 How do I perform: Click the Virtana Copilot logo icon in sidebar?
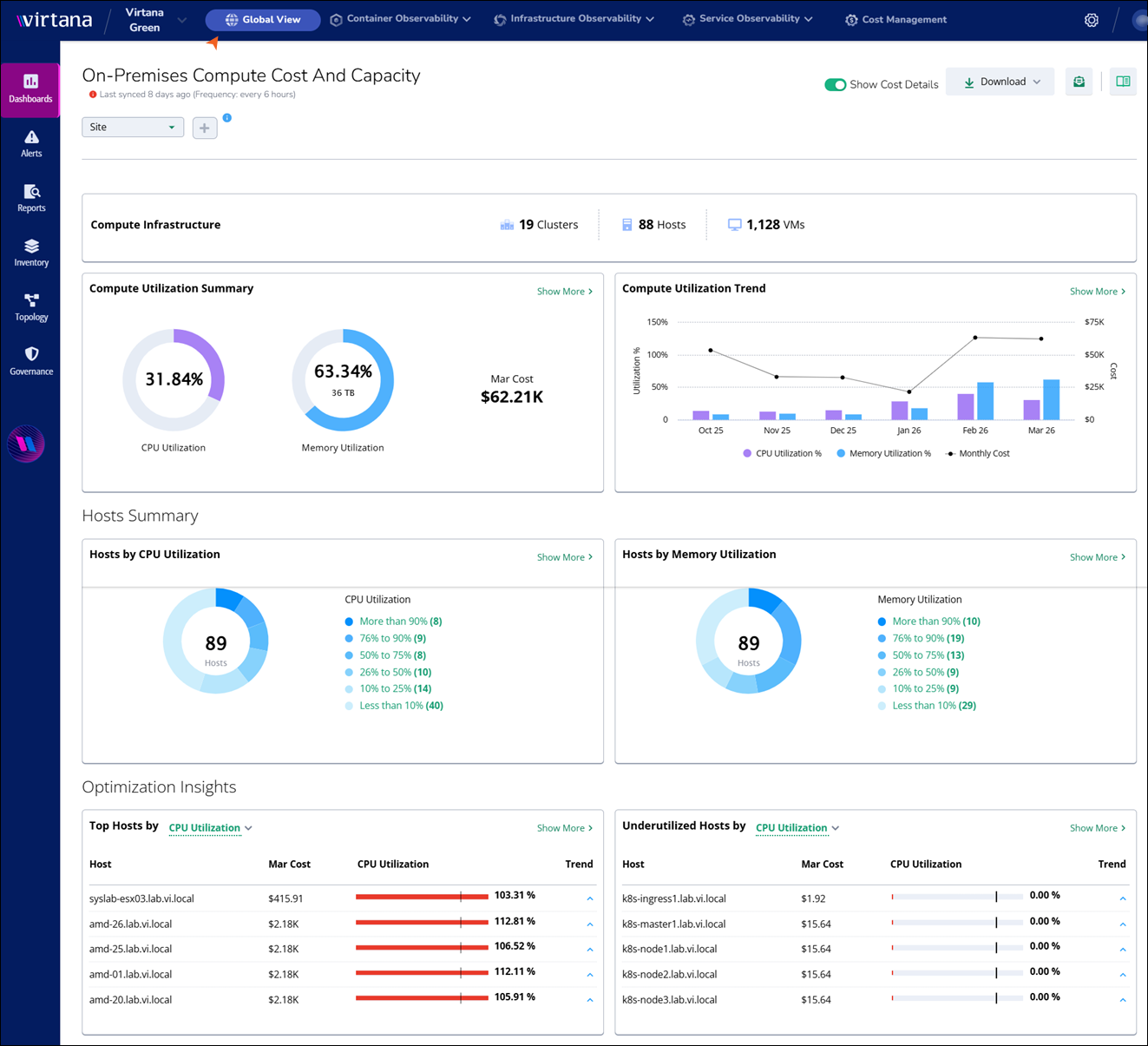tap(26, 444)
